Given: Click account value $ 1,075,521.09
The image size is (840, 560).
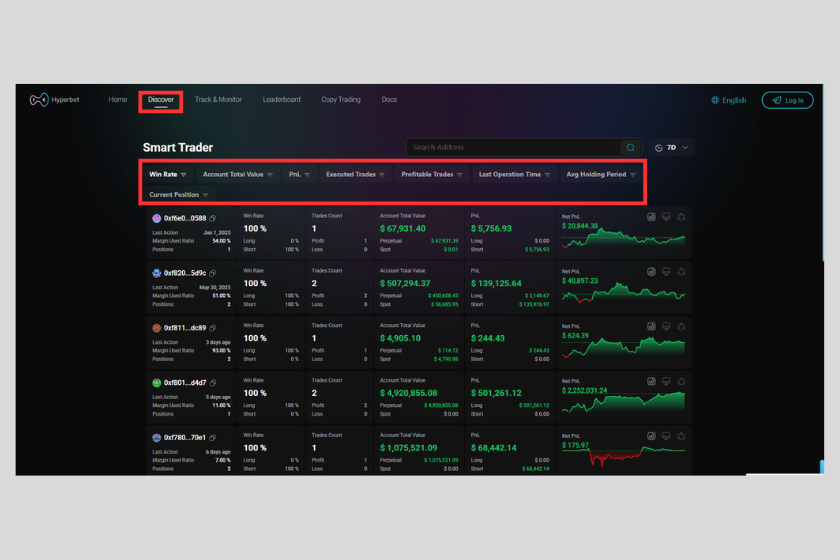Looking at the screenshot, I should [x=408, y=448].
